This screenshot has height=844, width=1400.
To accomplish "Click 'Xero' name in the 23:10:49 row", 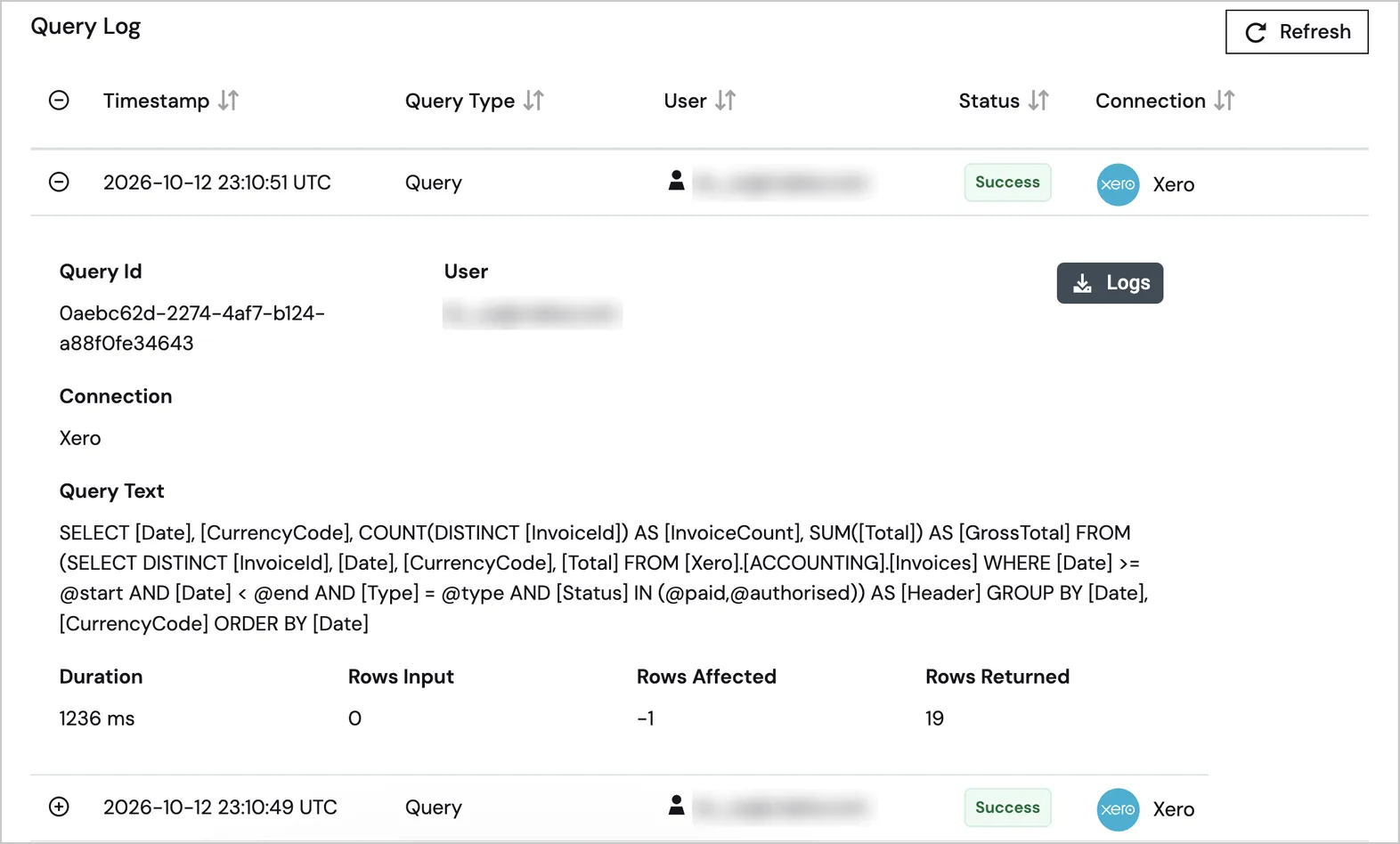I will pyautogui.click(x=1174, y=809).
